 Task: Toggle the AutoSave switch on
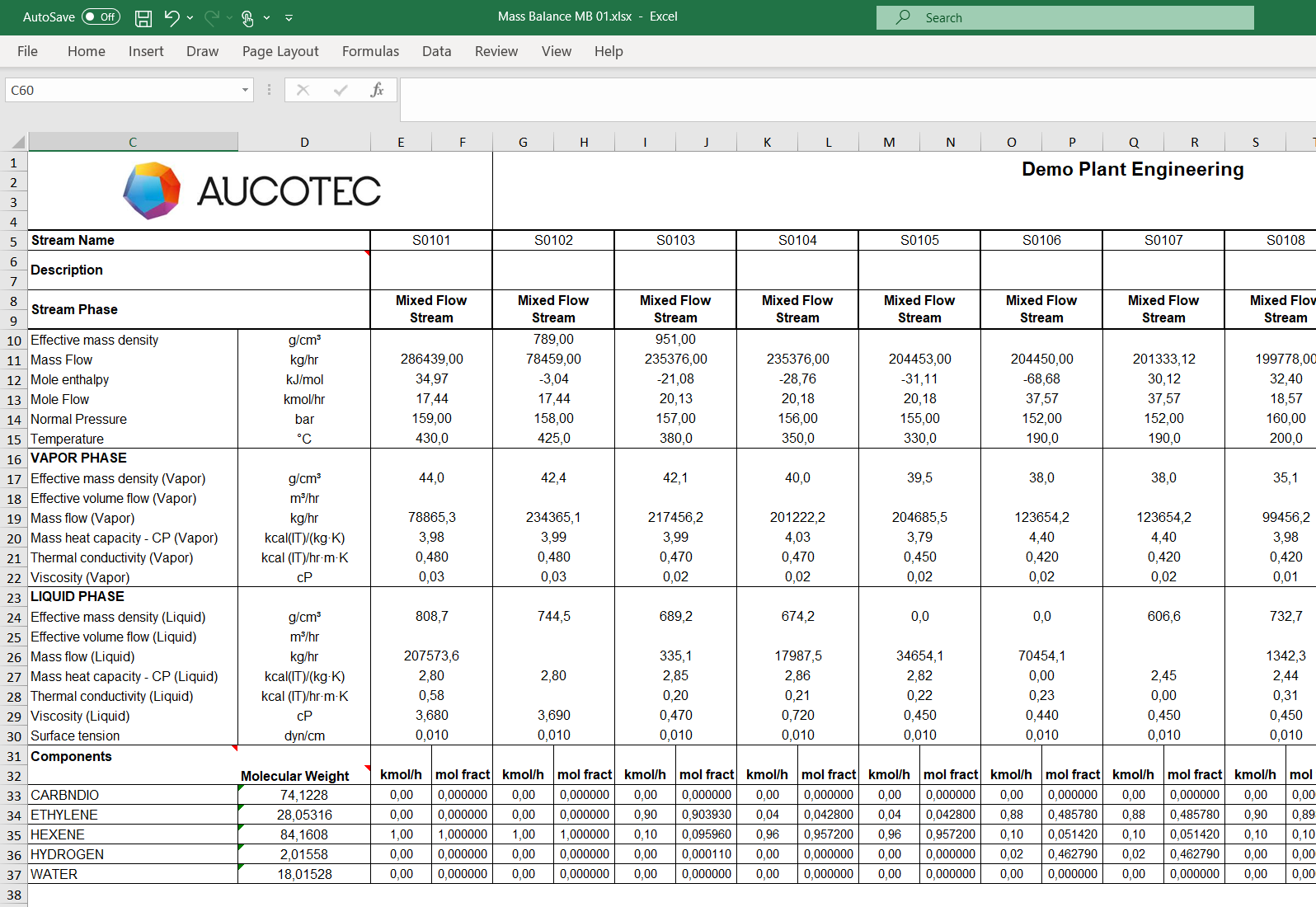(x=101, y=17)
